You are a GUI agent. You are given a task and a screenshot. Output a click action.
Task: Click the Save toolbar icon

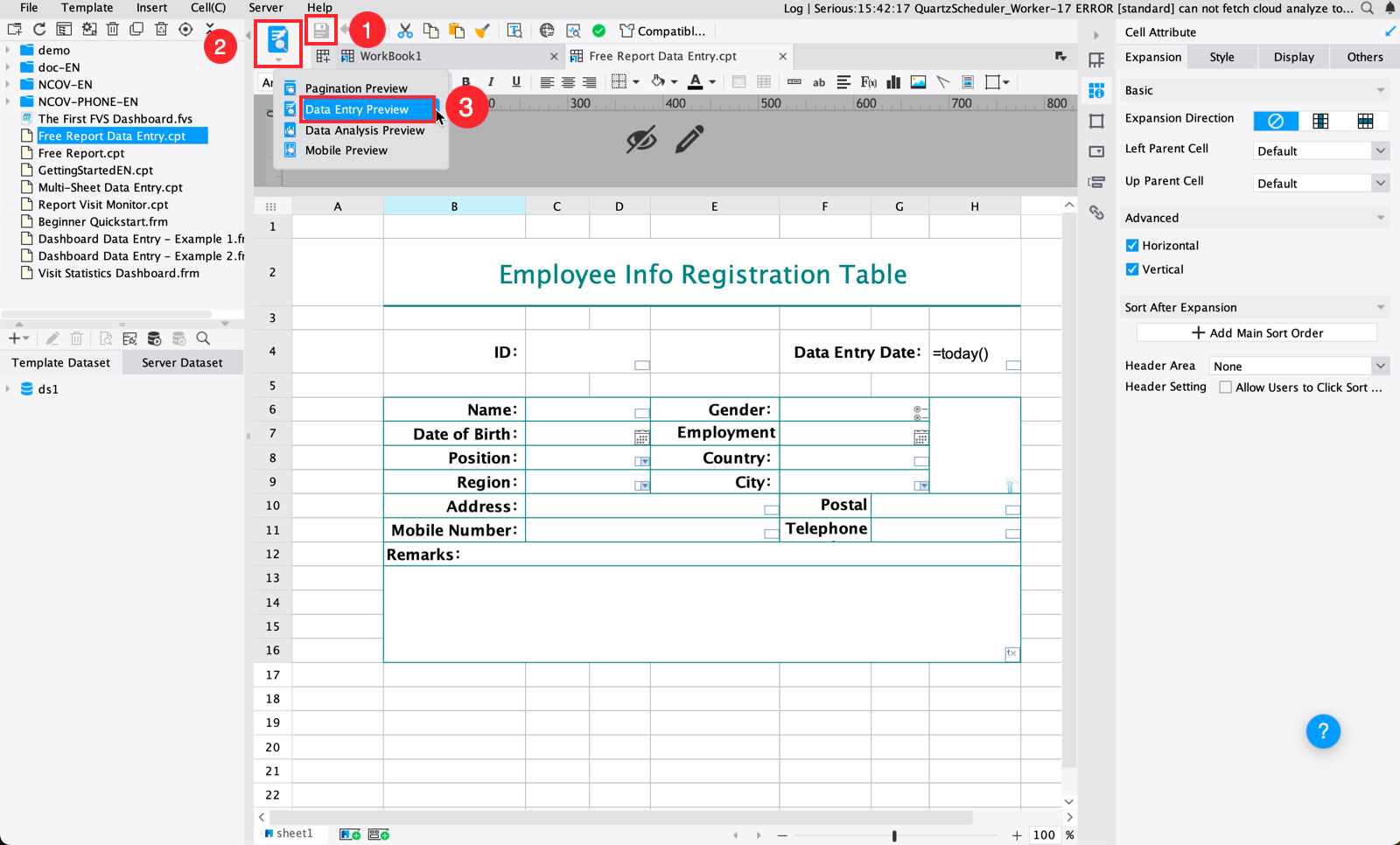[x=321, y=31]
